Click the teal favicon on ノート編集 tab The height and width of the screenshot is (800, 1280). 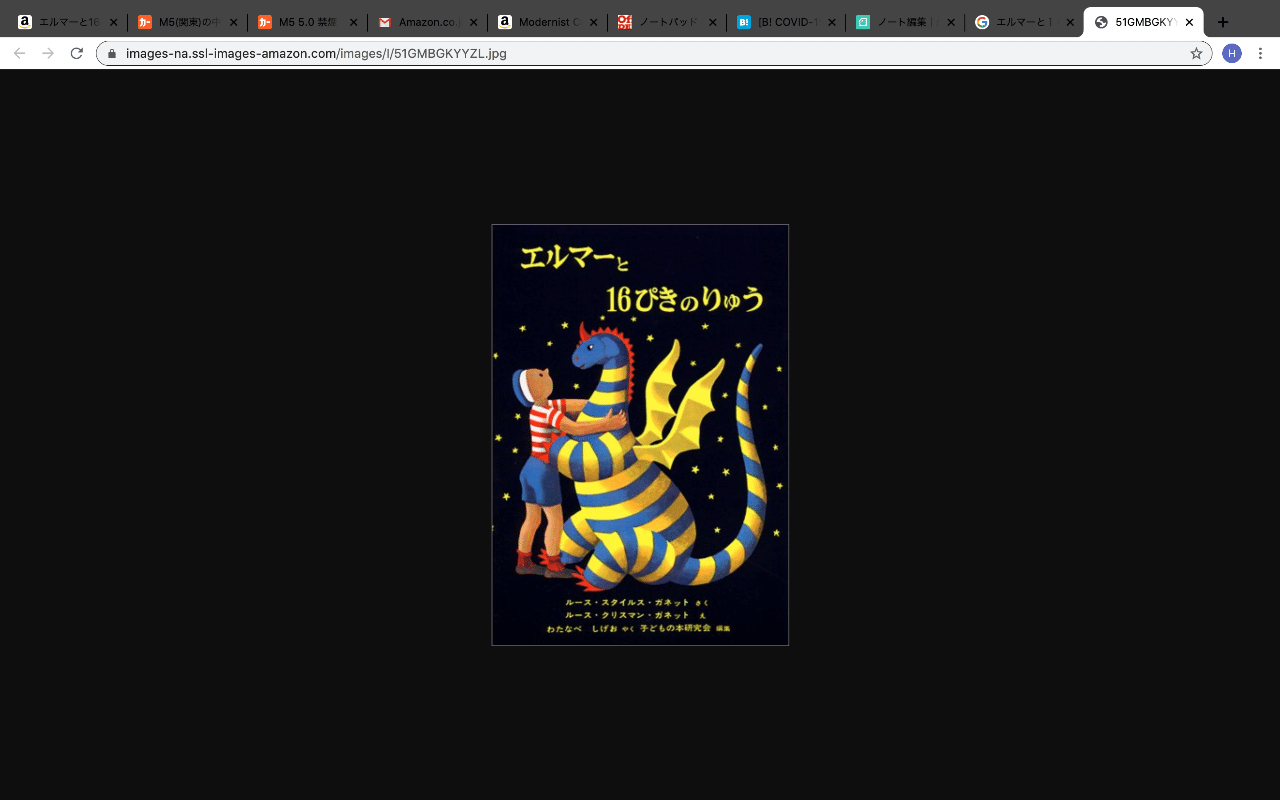[863, 22]
